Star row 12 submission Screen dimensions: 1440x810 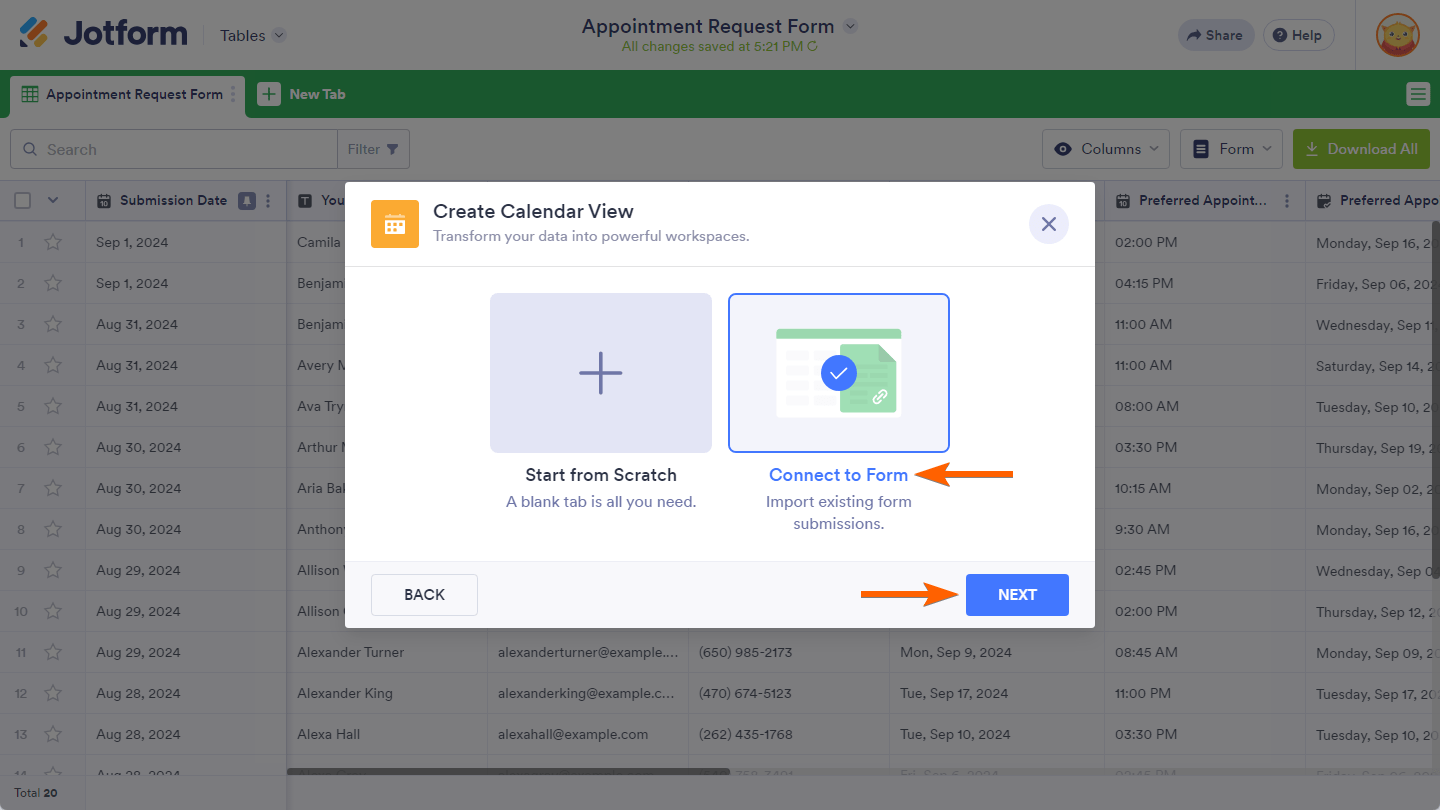(53, 693)
